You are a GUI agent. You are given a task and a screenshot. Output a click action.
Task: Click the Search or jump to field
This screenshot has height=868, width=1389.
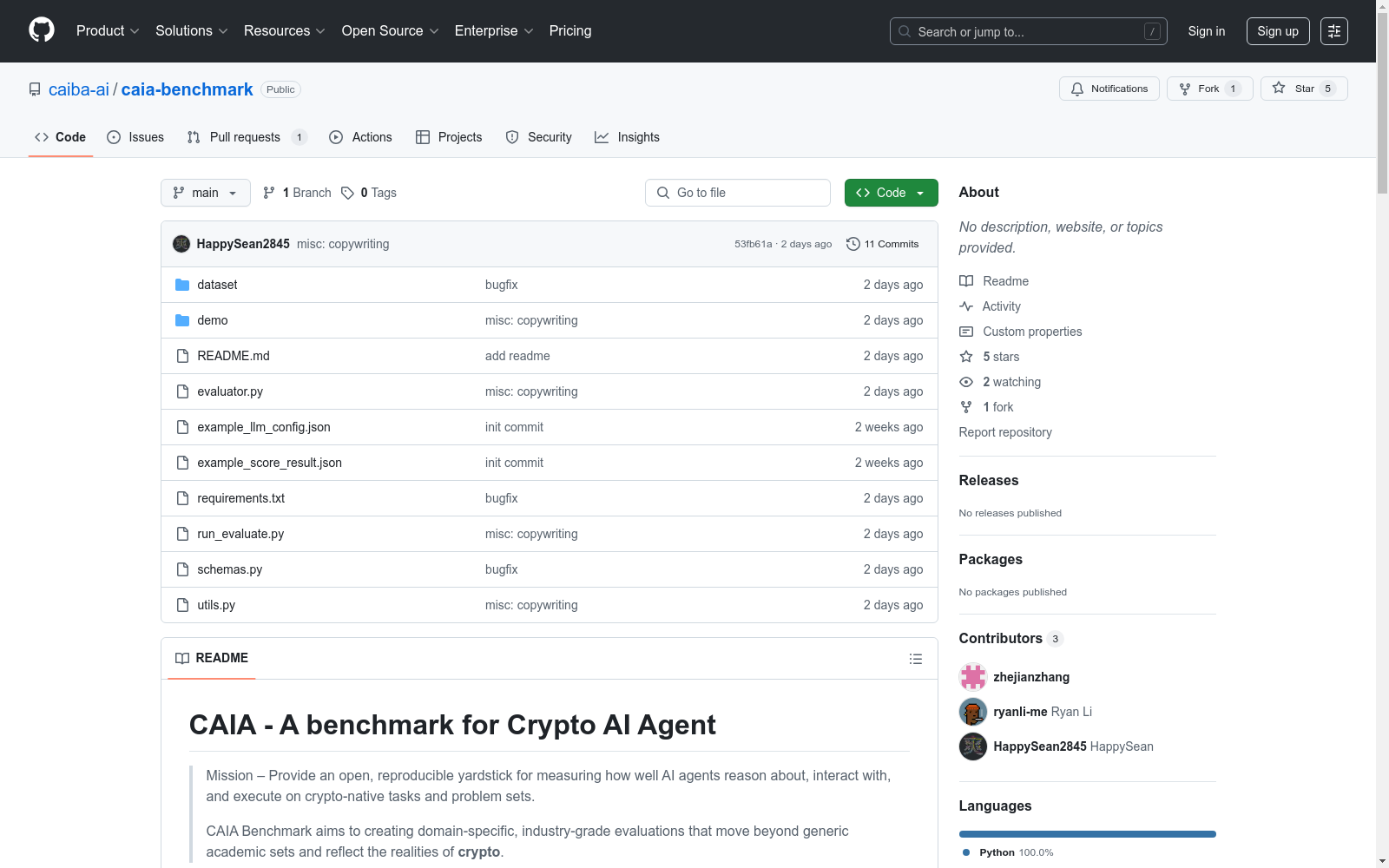(1029, 31)
